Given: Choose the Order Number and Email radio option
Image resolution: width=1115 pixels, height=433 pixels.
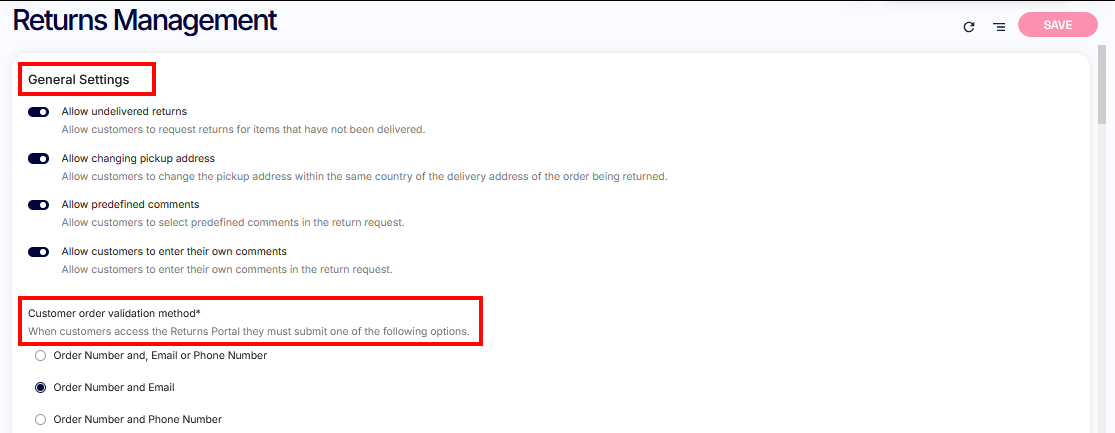Looking at the screenshot, I should click(41, 387).
